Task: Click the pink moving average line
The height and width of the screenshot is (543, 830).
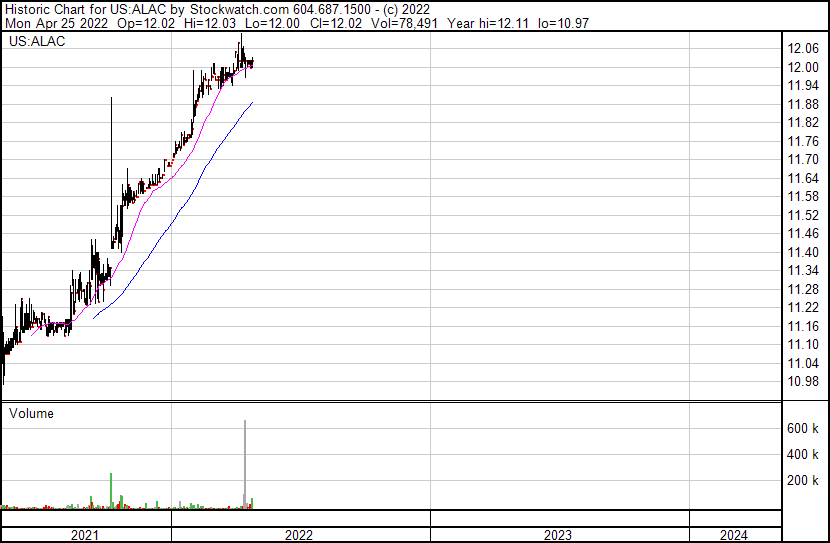Action: tap(150, 196)
